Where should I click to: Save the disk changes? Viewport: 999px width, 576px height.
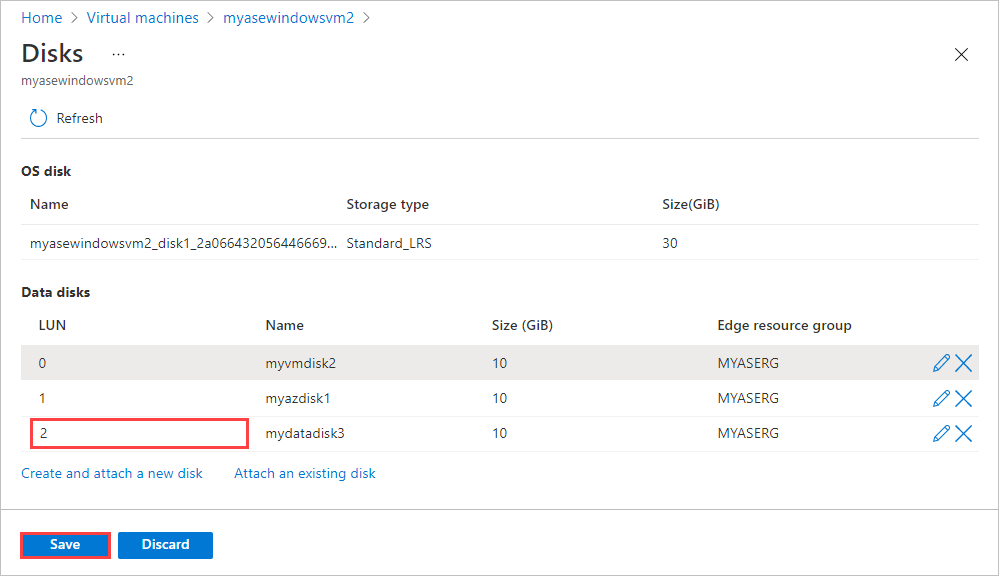[x=65, y=545]
